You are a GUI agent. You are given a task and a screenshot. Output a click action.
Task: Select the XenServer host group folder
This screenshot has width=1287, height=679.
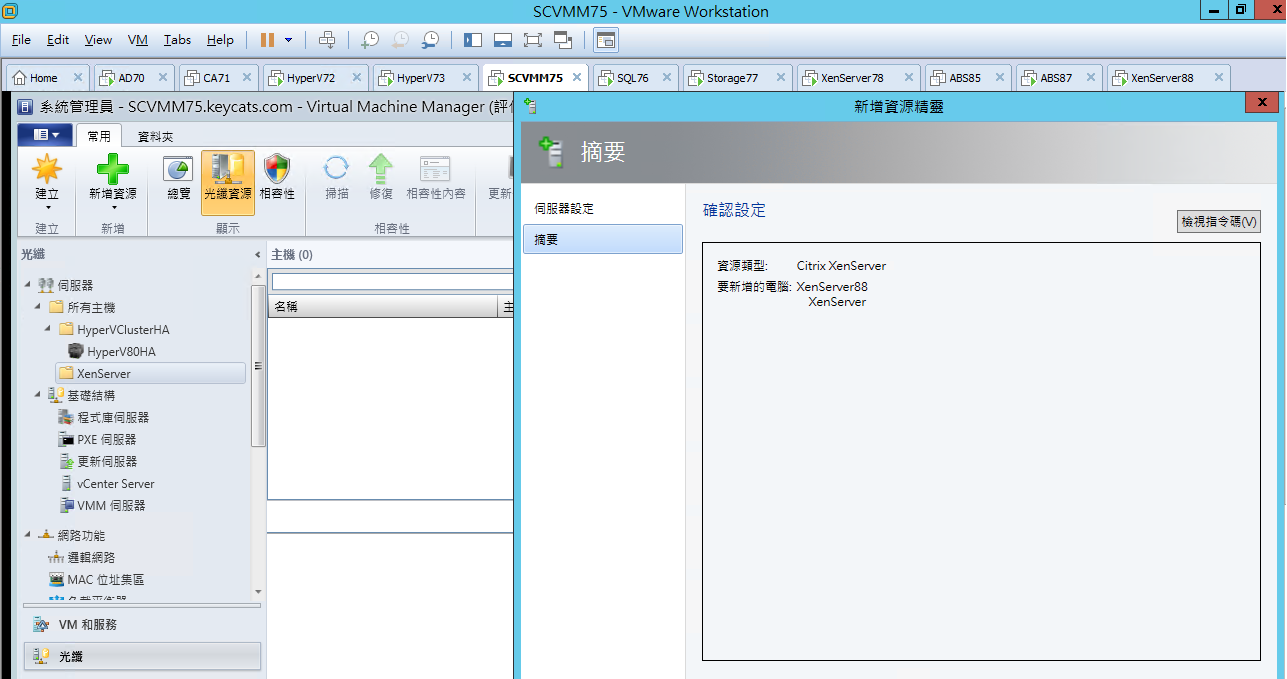(150, 373)
